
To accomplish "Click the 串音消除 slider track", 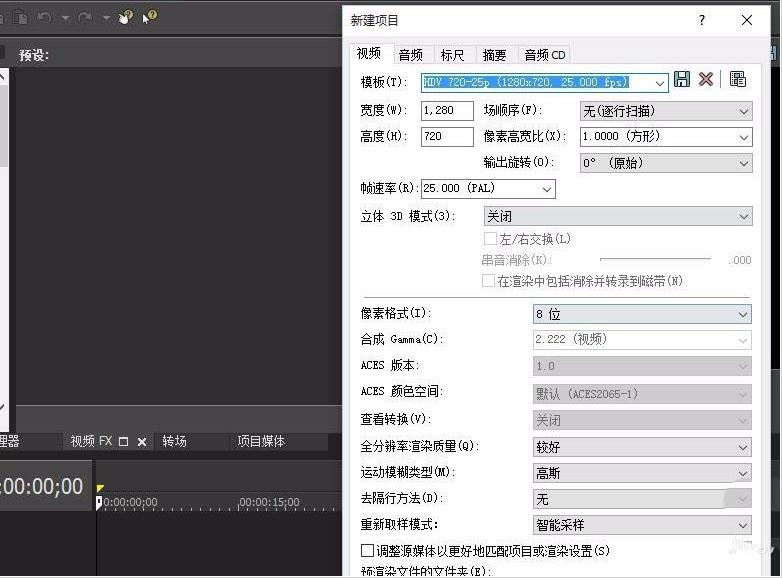I will click(x=655, y=259).
